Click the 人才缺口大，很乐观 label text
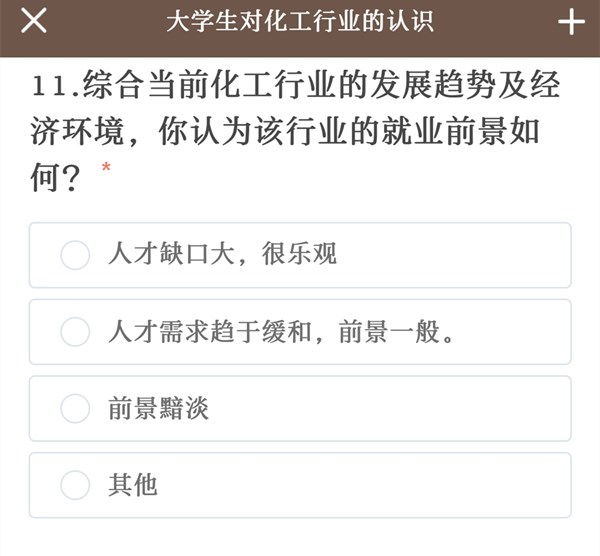Image resolution: width=600 pixels, height=556 pixels. click(222, 255)
